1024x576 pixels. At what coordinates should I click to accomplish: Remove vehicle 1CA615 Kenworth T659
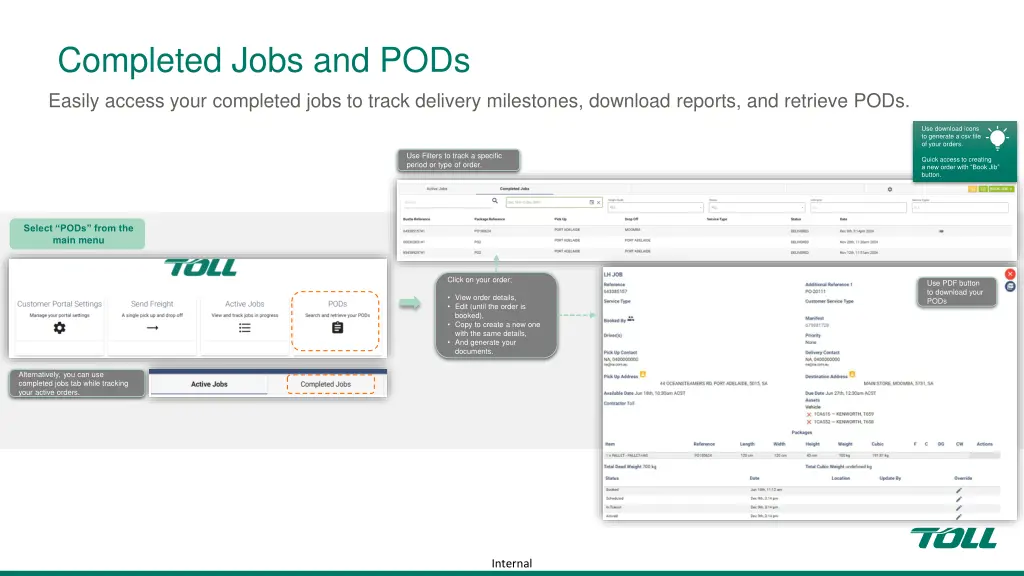(x=808, y=415)
